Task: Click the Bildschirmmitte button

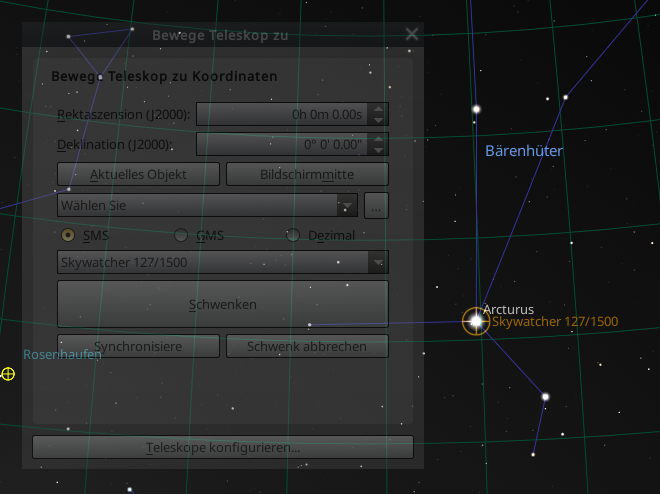Action: coord(307,174)
